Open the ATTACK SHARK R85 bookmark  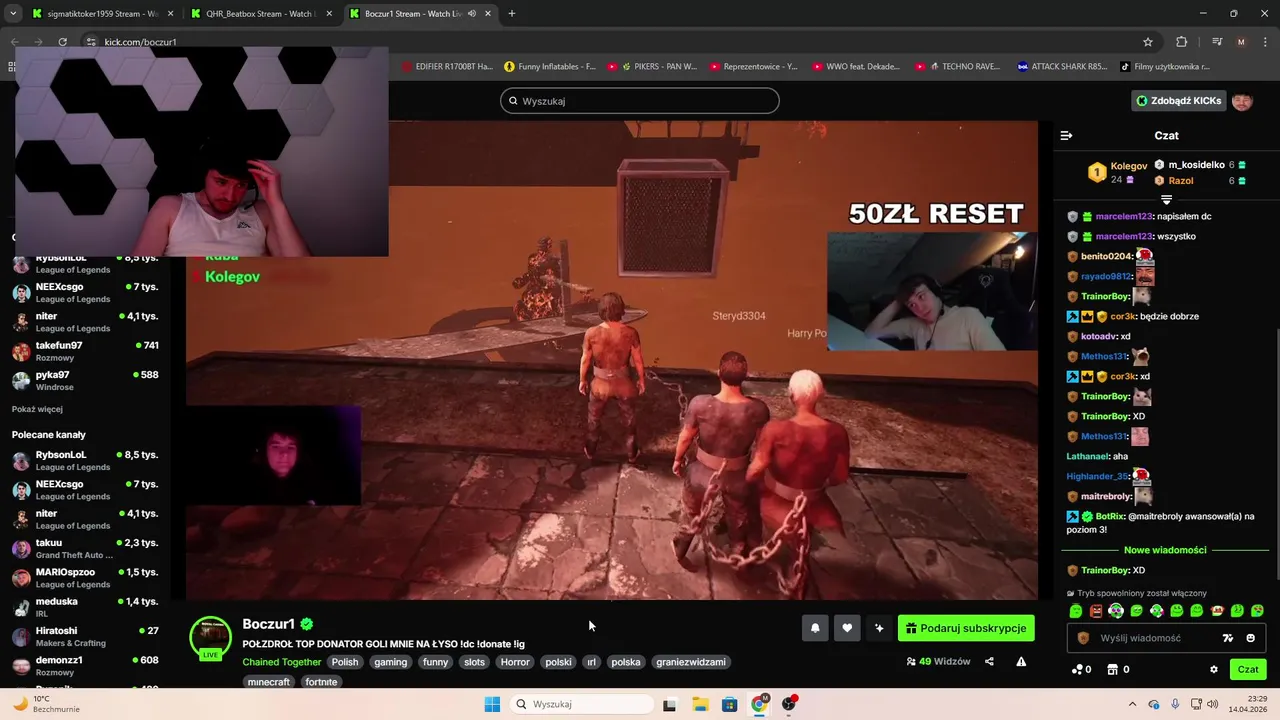(1062, 67)
